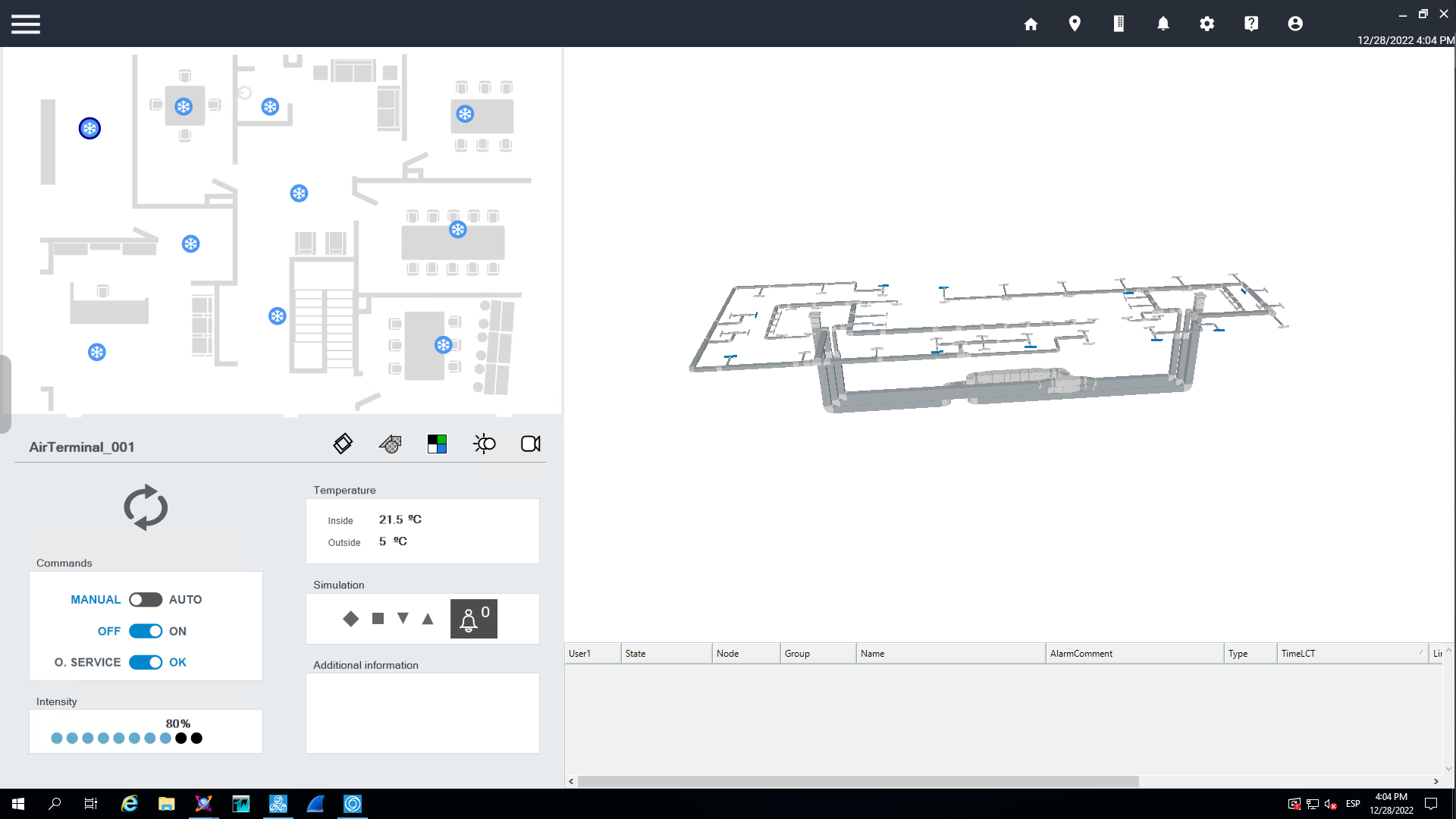Open the hamburger menu
The image size is (1456, 819).
tap(25, 24)
